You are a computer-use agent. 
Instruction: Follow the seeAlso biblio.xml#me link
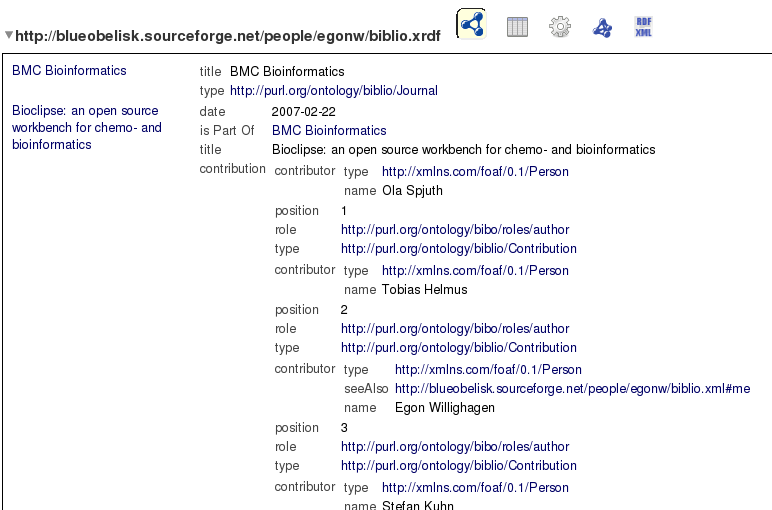(x=573, y=388)
